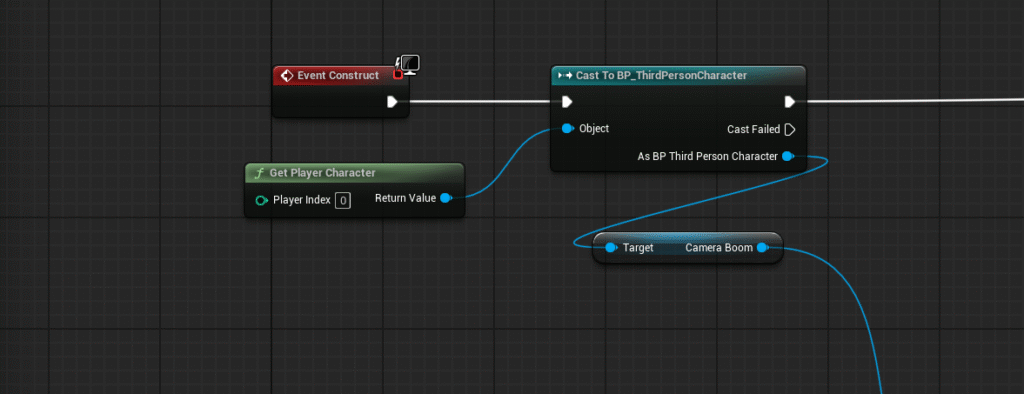Click the Cast Failed execution pin

[790, 129]
